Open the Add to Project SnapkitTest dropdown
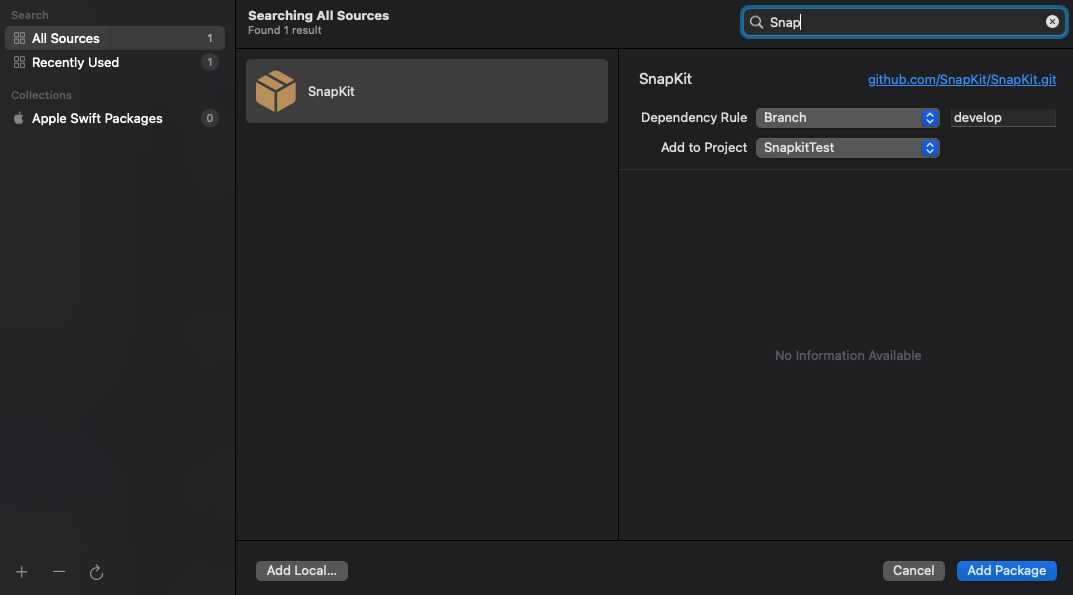Image resolution: width=1073 pixels, height=595 pixels. pyautogui.click(x=847, y=148)
